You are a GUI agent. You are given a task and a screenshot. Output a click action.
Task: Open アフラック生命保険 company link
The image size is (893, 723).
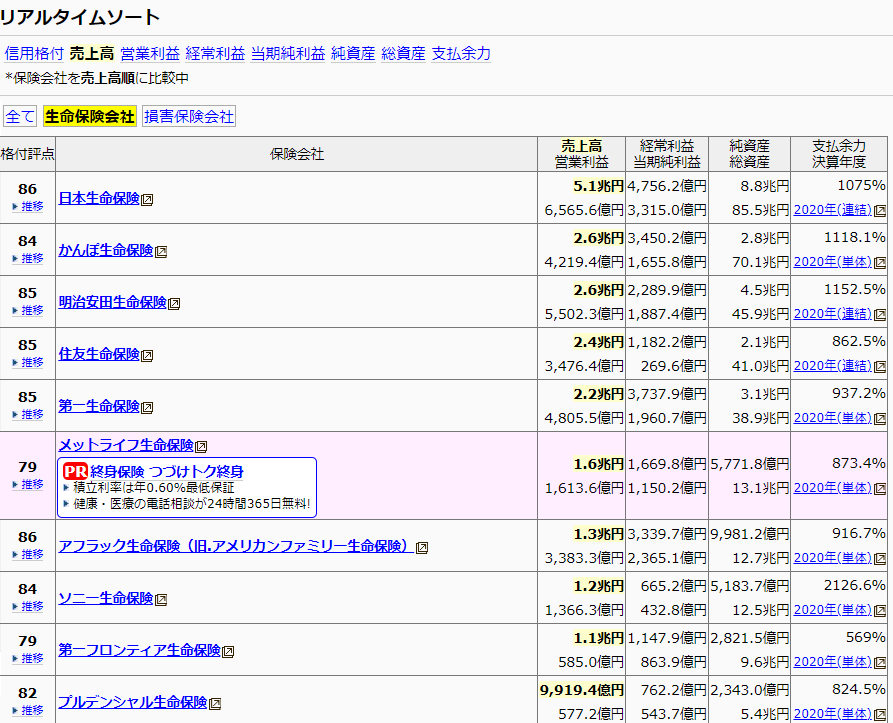tap(236, 546)
